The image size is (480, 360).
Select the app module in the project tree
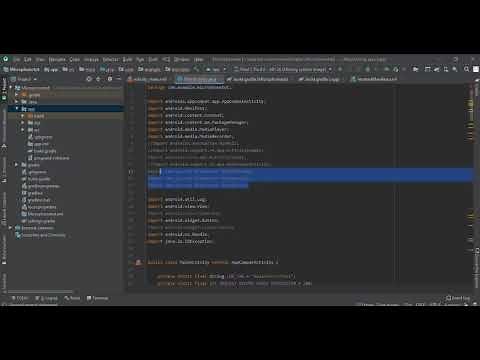click(65, 109)
